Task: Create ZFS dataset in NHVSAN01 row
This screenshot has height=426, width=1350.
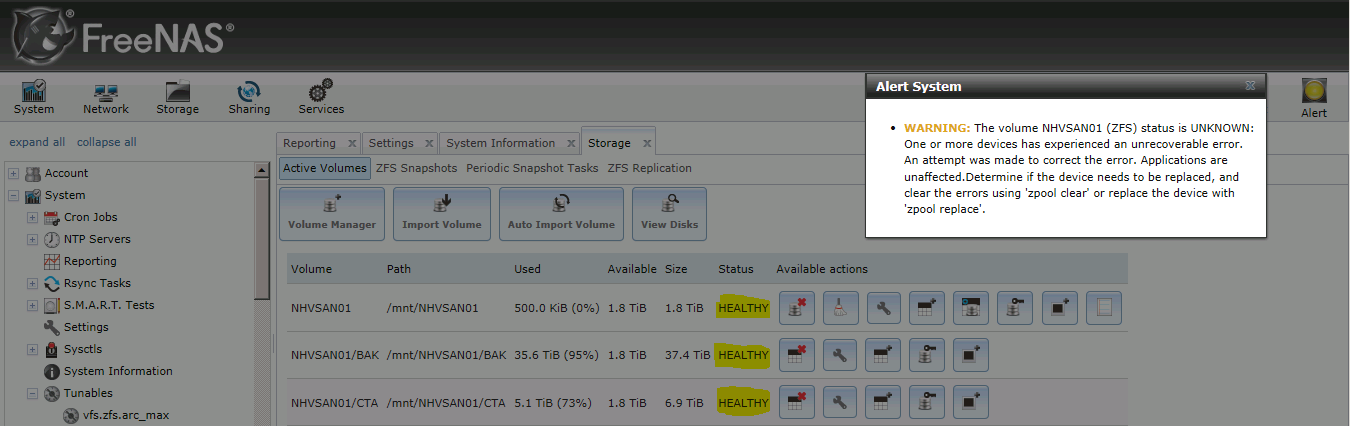Action: pos(927,308)
